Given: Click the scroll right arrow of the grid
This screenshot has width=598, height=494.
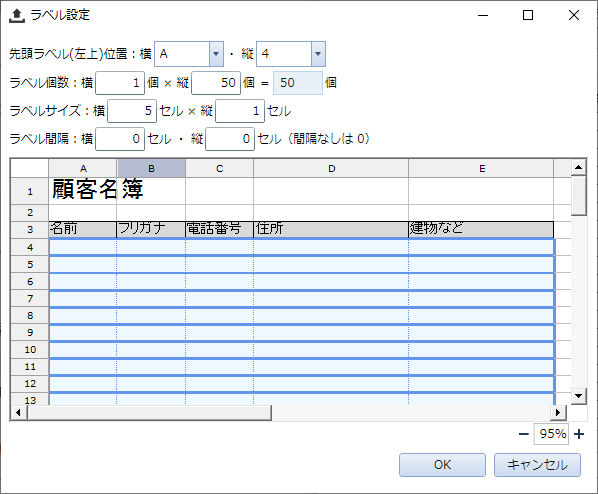Looking at the screenshot, I should tap(558, 412).
